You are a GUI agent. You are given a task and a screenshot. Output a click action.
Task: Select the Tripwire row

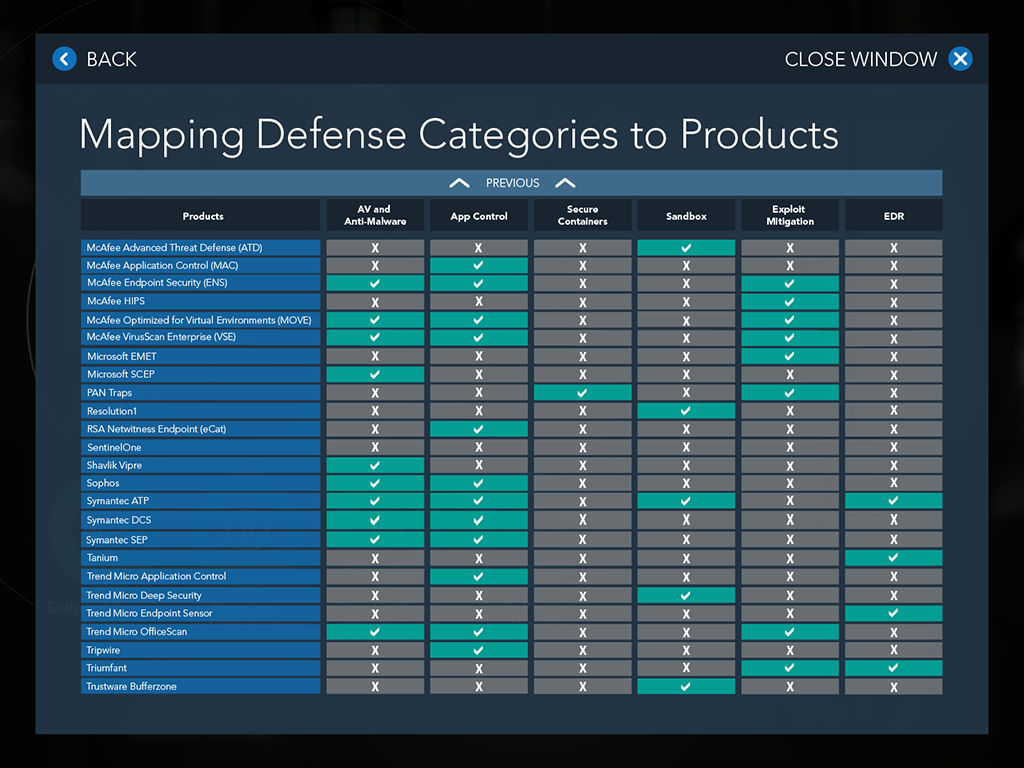(x=200, y=650)
